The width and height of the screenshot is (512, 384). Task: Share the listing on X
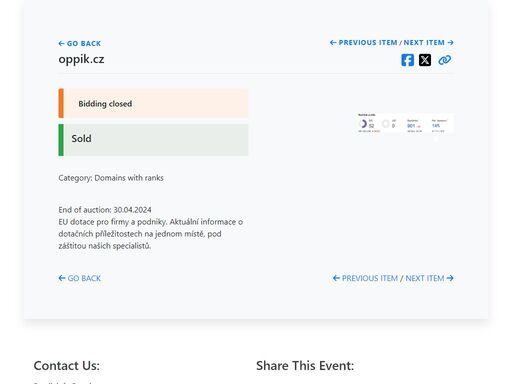pos(425,60)
